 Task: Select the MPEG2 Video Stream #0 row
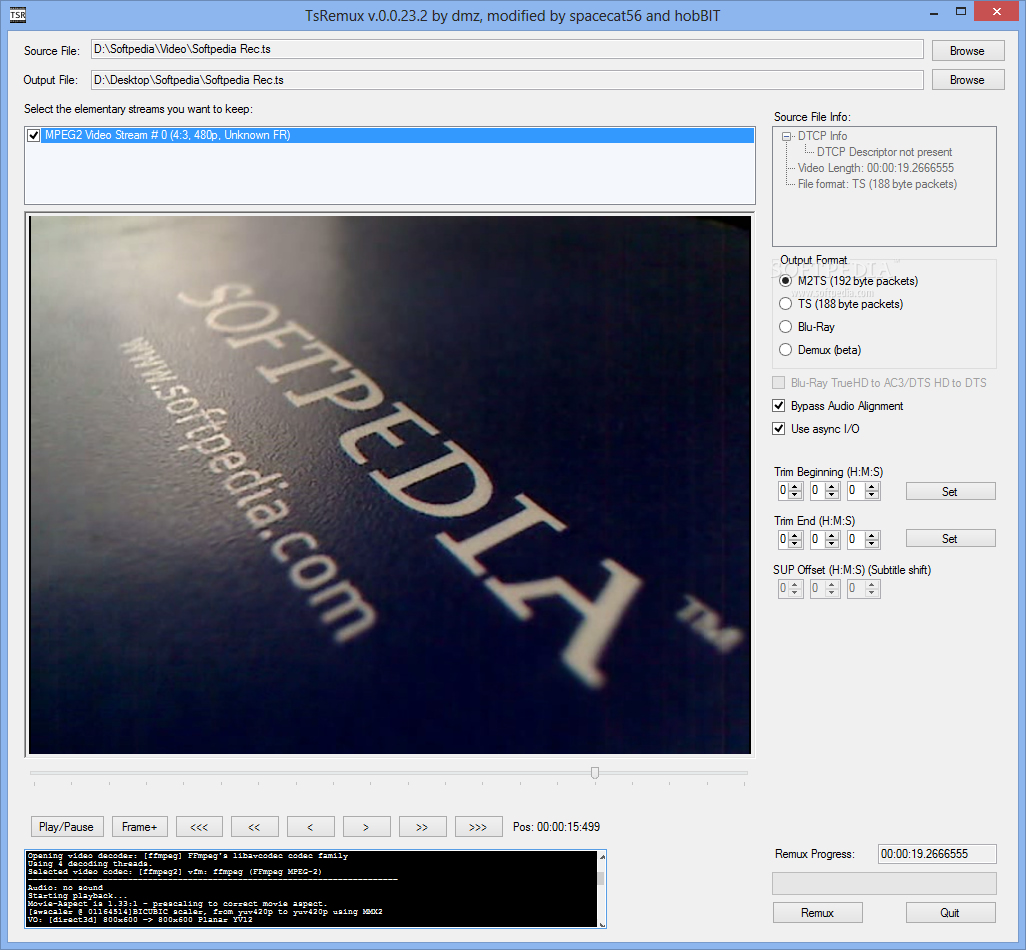[x=397, y=135]
